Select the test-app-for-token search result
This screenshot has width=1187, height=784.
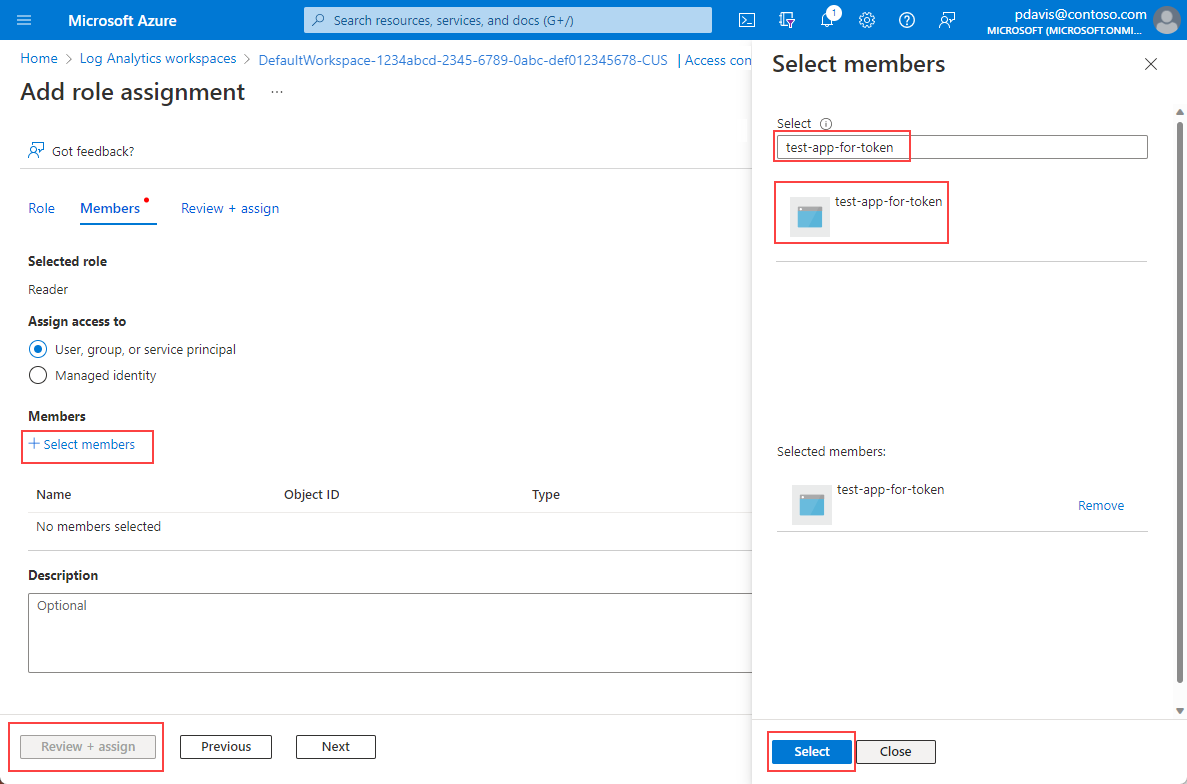pos(861,212)
